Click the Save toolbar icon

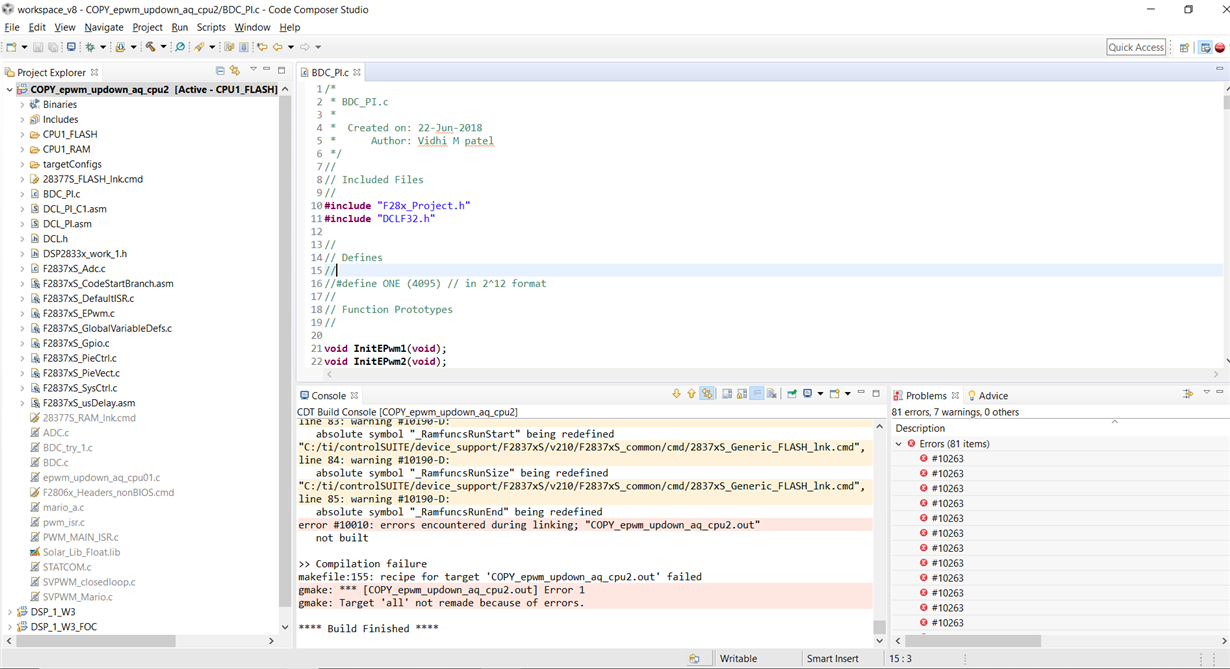point(38,47)
